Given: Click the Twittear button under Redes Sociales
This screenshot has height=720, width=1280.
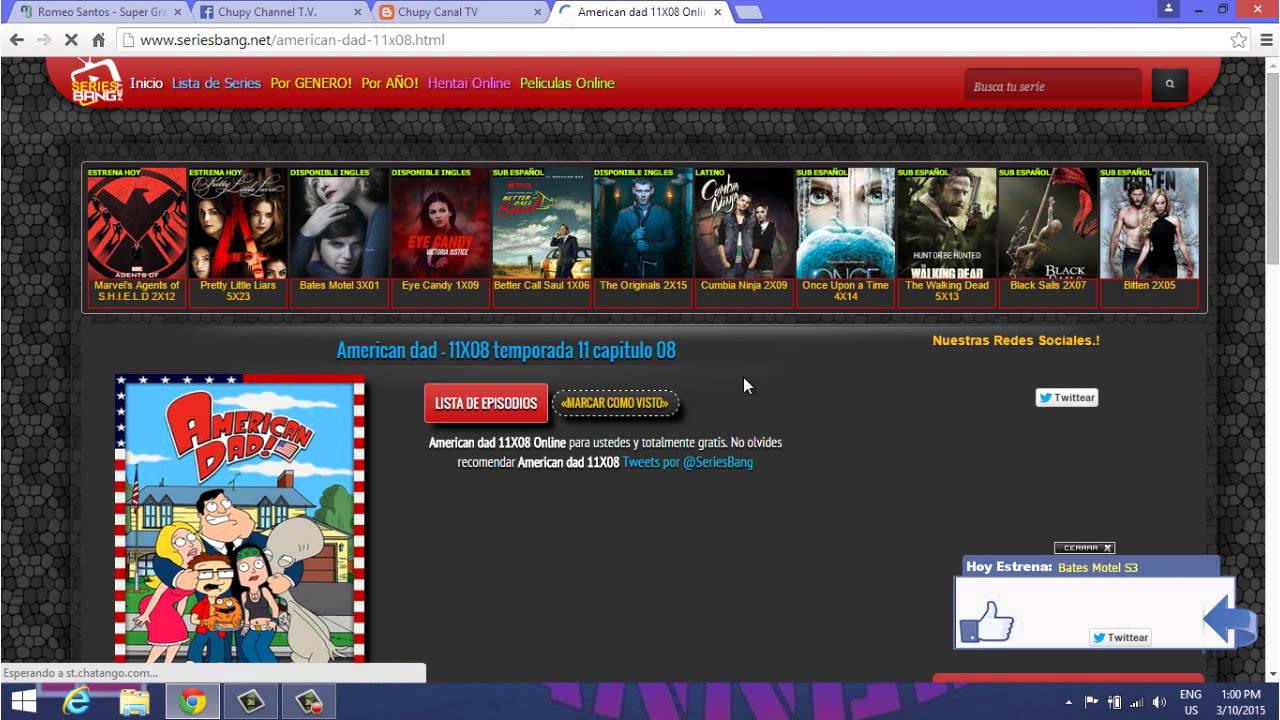Looking at the screenshot, I should coord(1066,397).
